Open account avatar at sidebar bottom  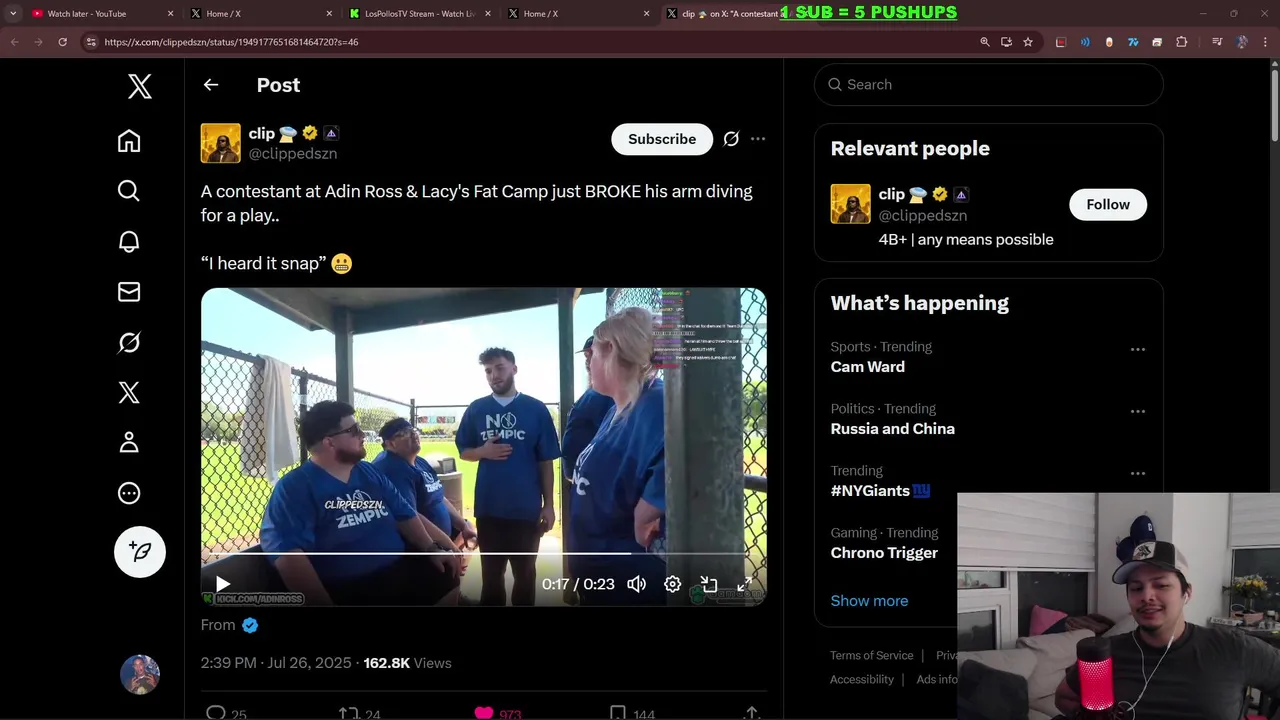tap(140, 675)
